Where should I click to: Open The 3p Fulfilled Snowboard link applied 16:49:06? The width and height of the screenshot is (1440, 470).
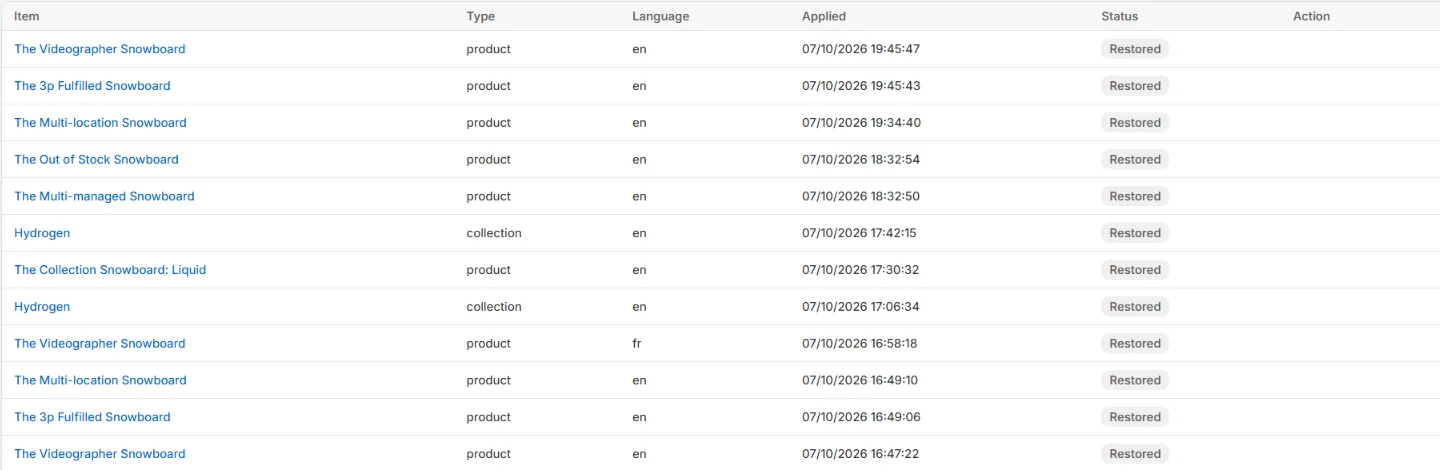click(x=92, y=417)
